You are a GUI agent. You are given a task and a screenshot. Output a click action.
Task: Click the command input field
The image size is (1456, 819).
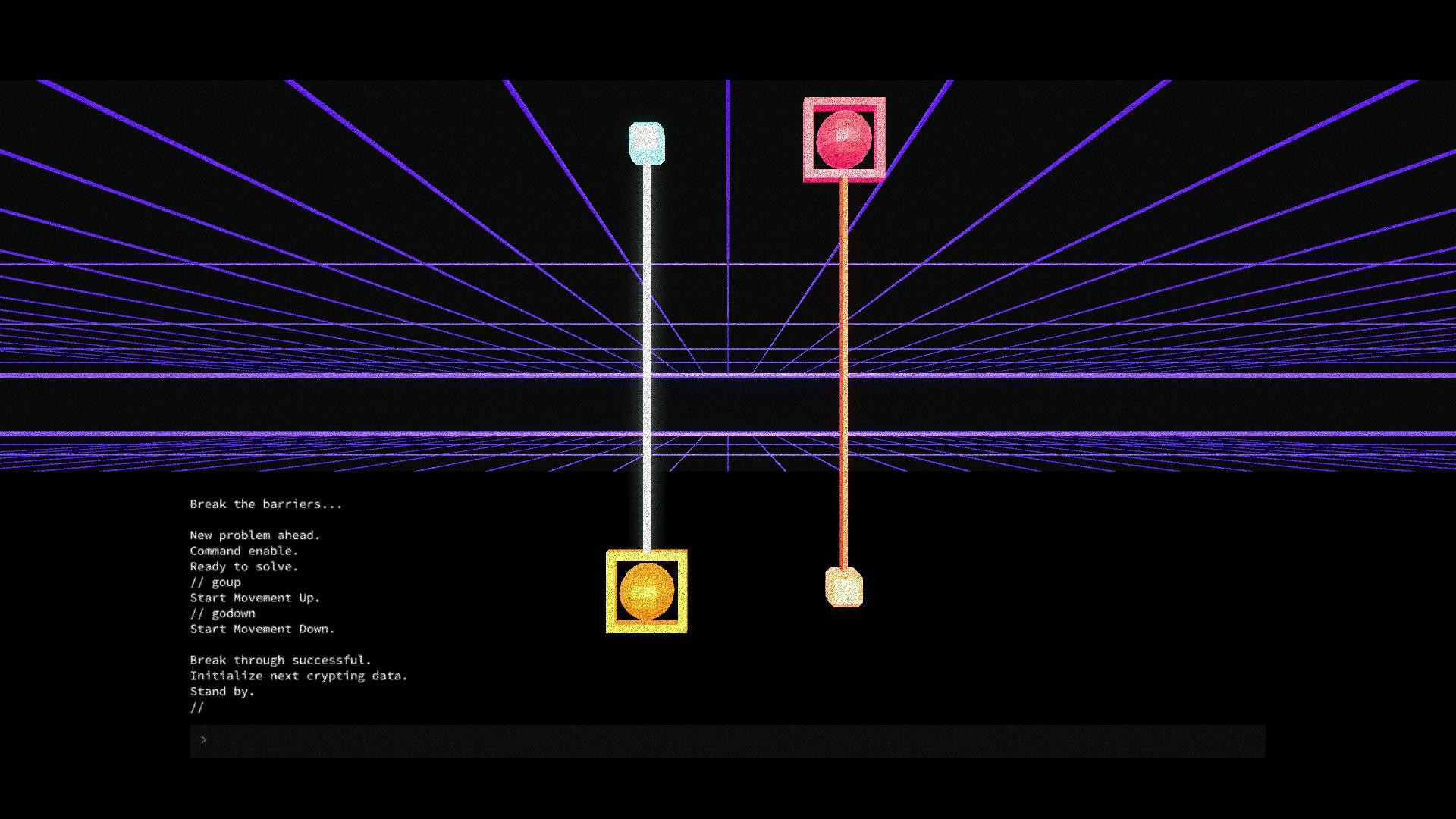(x=727, y=741)
